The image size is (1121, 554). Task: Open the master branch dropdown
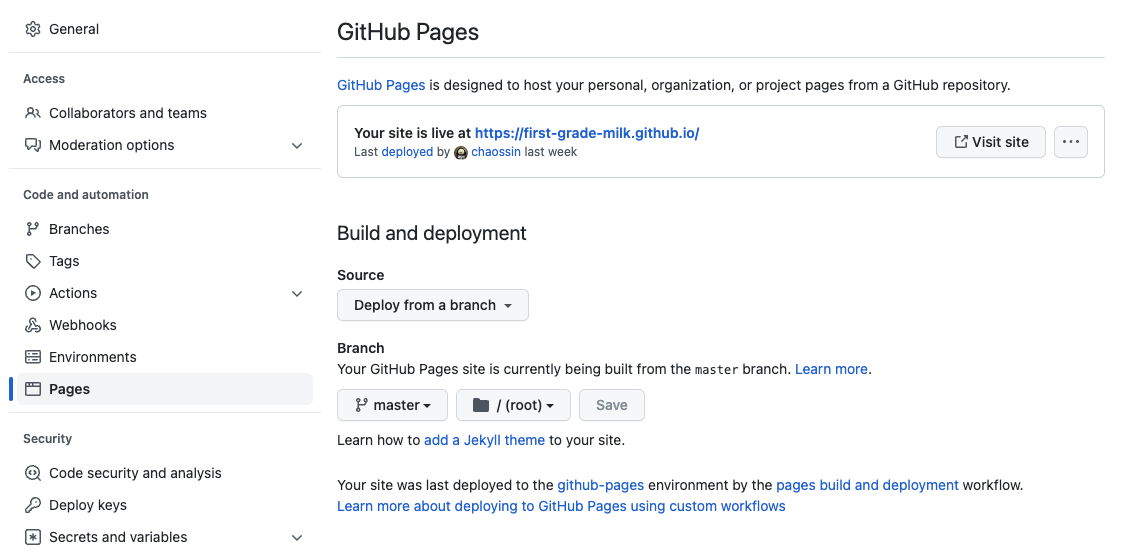(392, 405)
